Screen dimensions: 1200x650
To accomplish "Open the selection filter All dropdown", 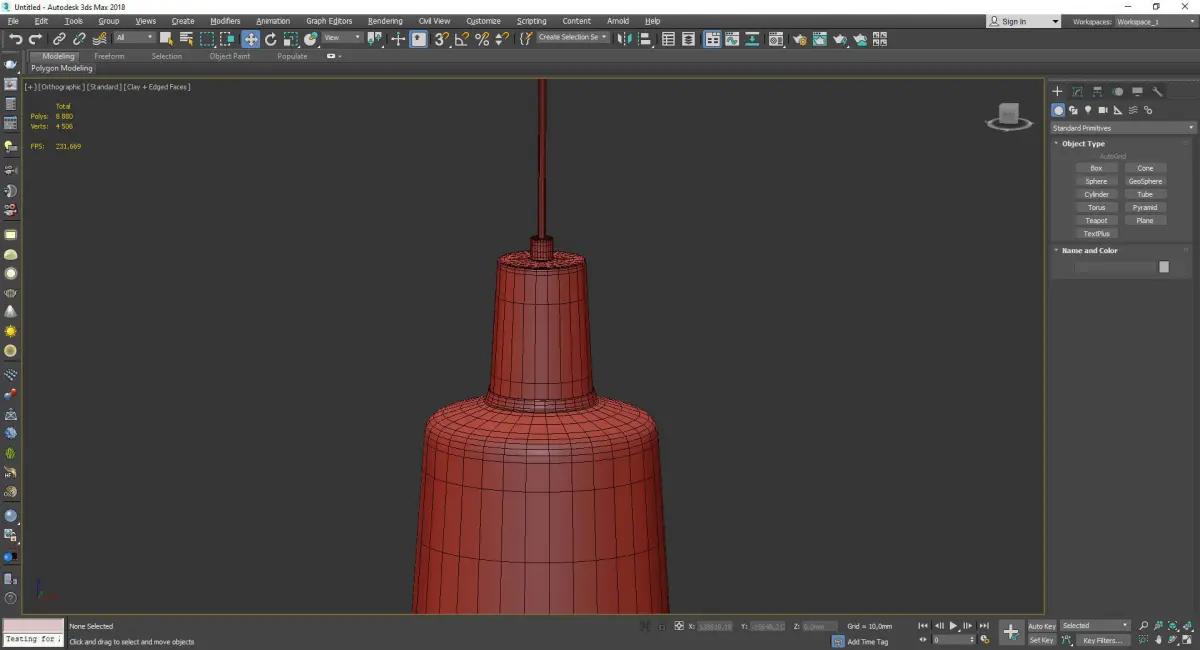I will (x=133, y=38).
